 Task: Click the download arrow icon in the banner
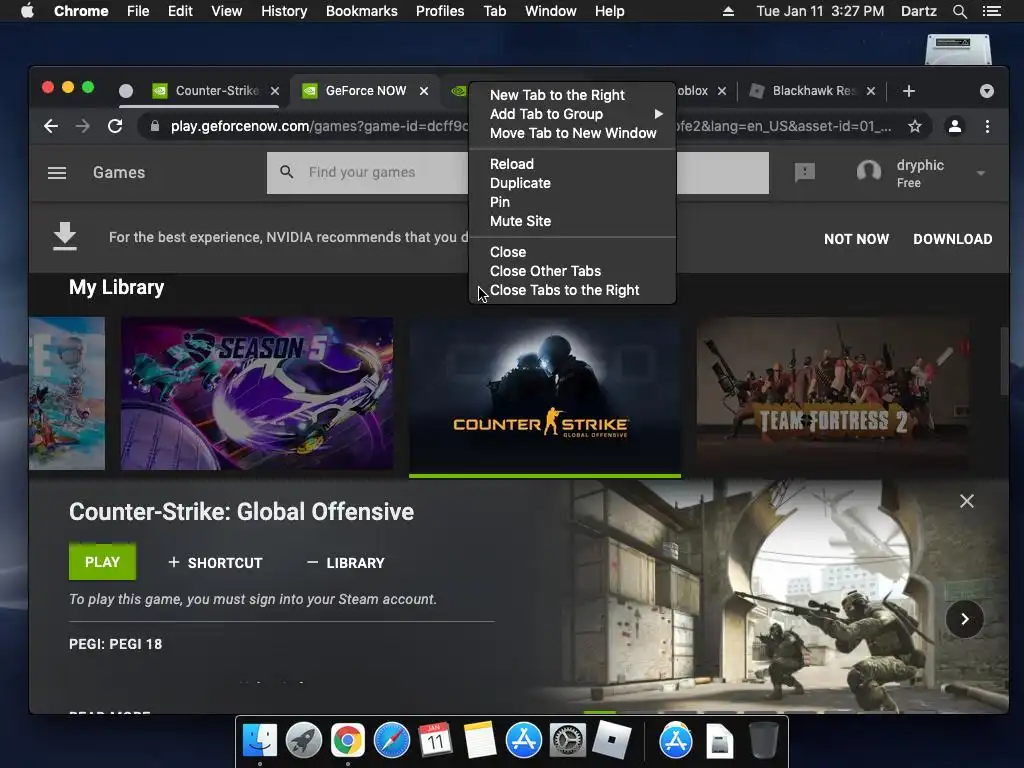(x=65, y=236)
